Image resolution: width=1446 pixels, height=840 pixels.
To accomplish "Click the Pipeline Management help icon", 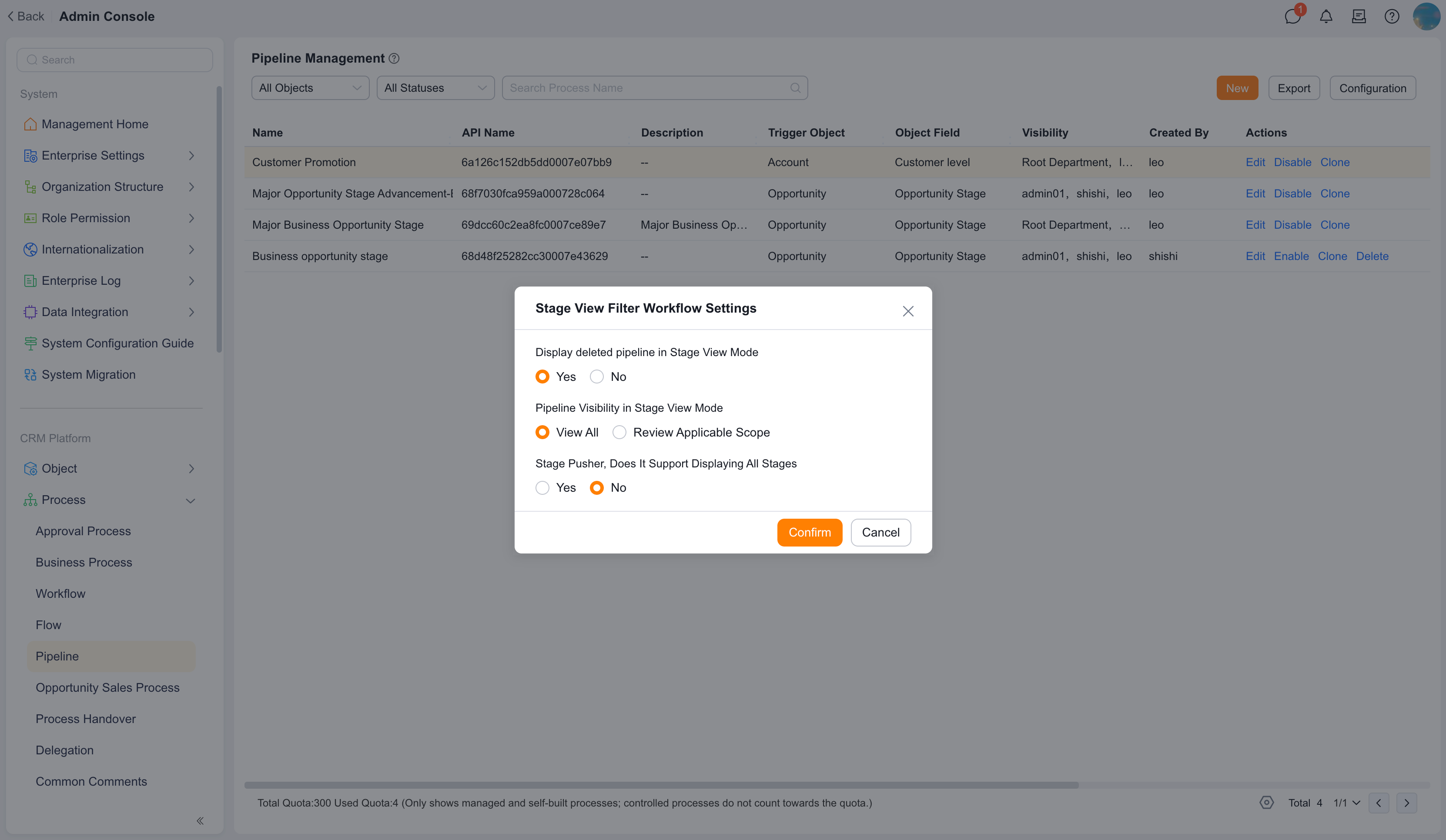I will pos(394,59).
